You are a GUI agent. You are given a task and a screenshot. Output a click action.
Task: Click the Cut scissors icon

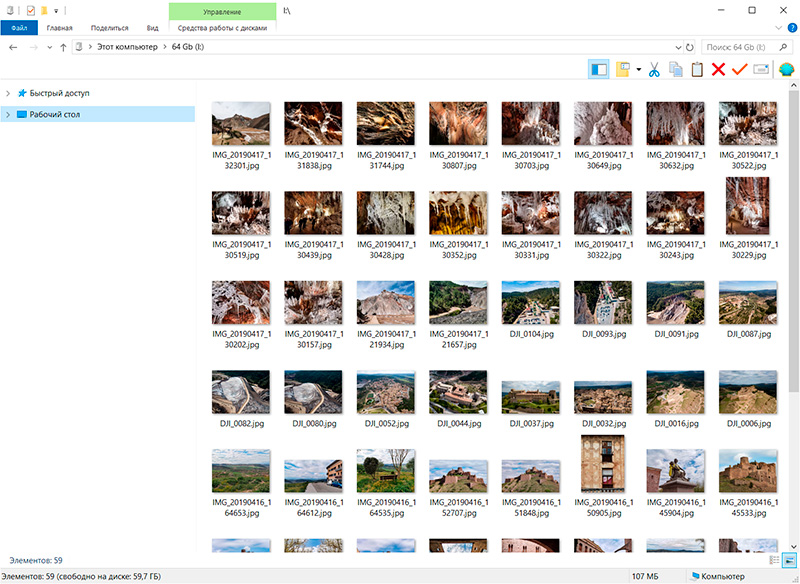653,70
